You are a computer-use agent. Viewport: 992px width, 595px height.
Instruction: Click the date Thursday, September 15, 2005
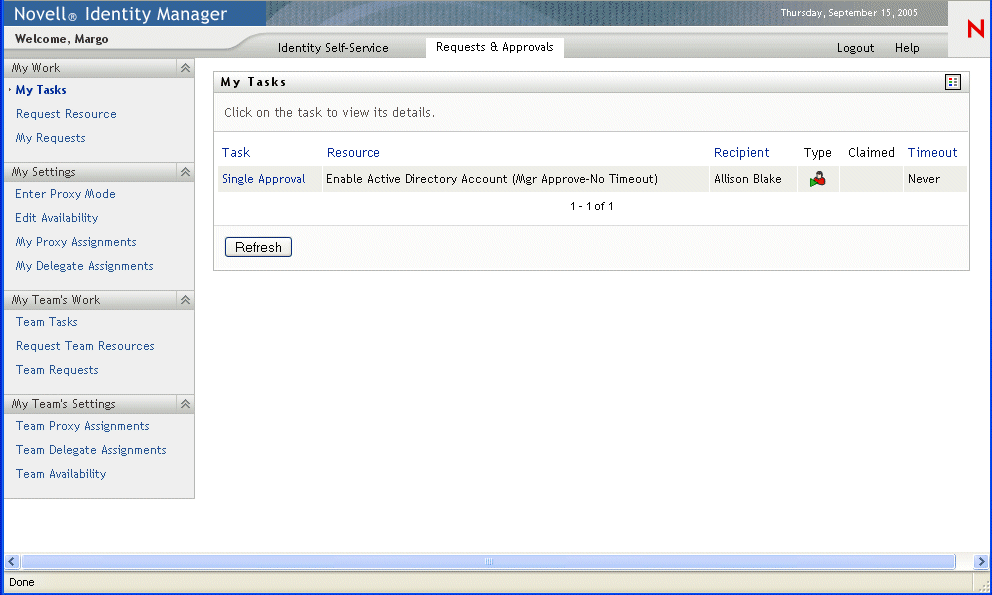tap(849, 13)
